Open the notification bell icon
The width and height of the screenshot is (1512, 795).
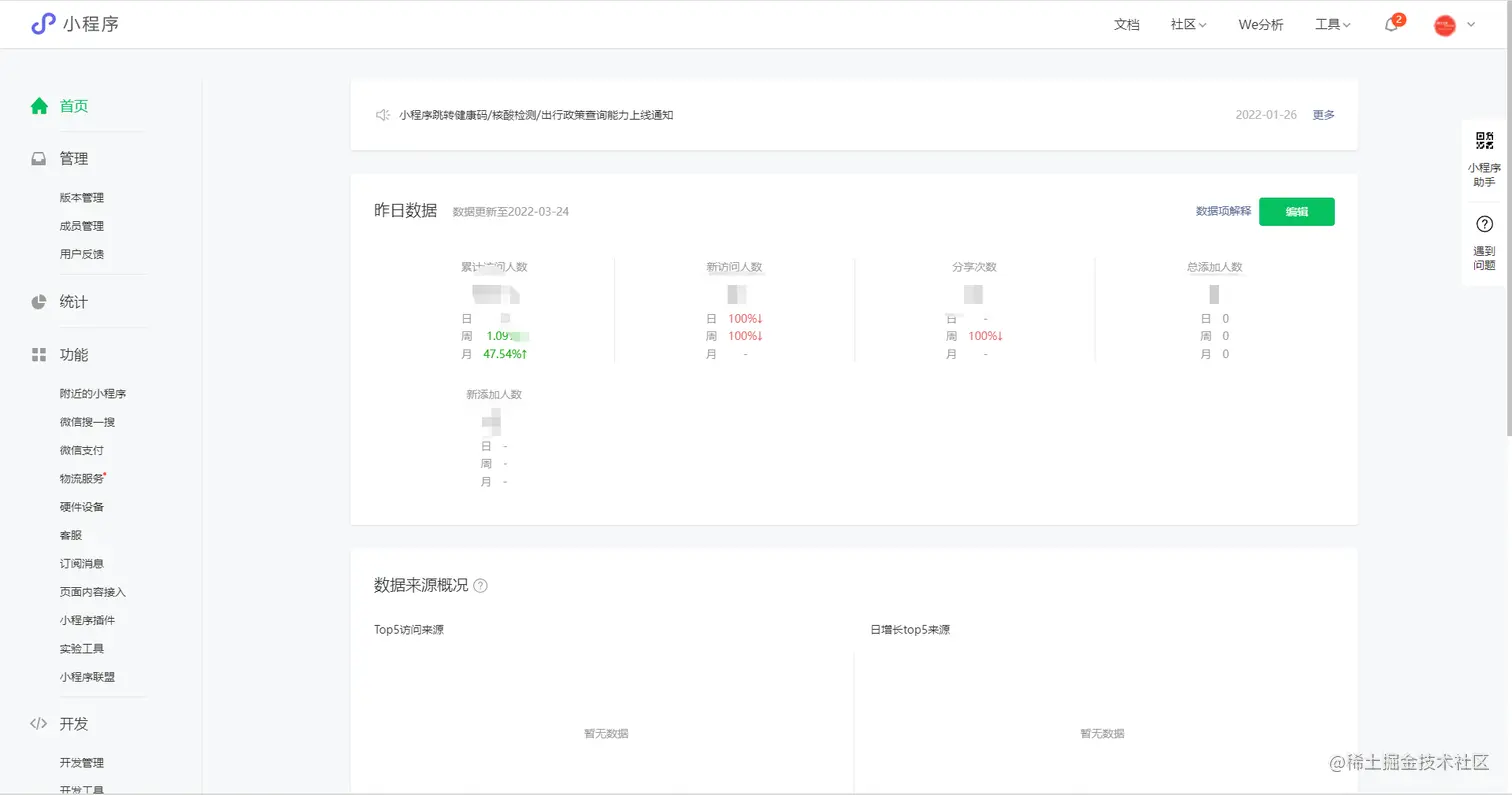tap(1391, 25)
